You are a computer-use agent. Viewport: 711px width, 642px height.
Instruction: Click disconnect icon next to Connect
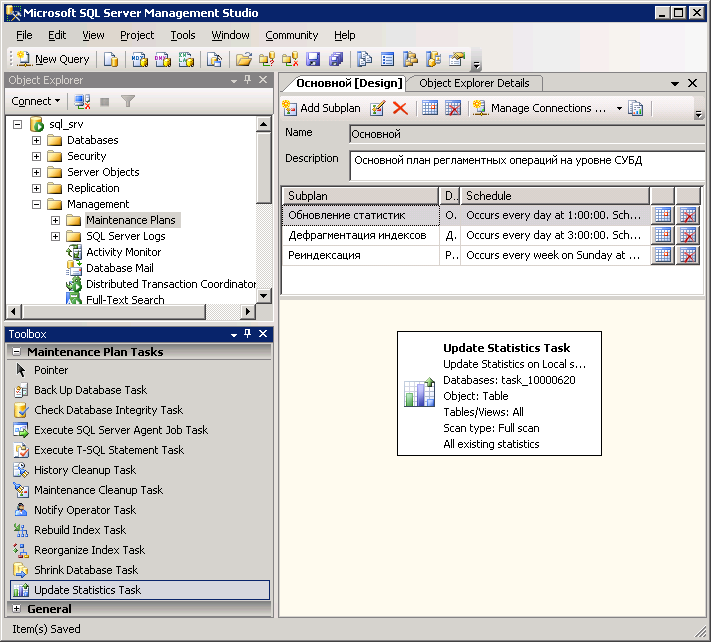point(83,101)
